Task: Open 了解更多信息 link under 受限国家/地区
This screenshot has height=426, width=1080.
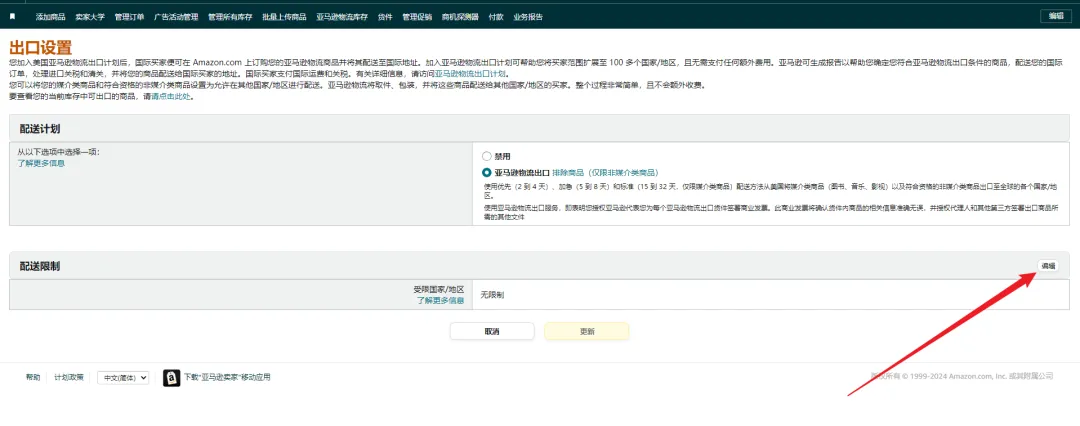Action: point(440,301)
